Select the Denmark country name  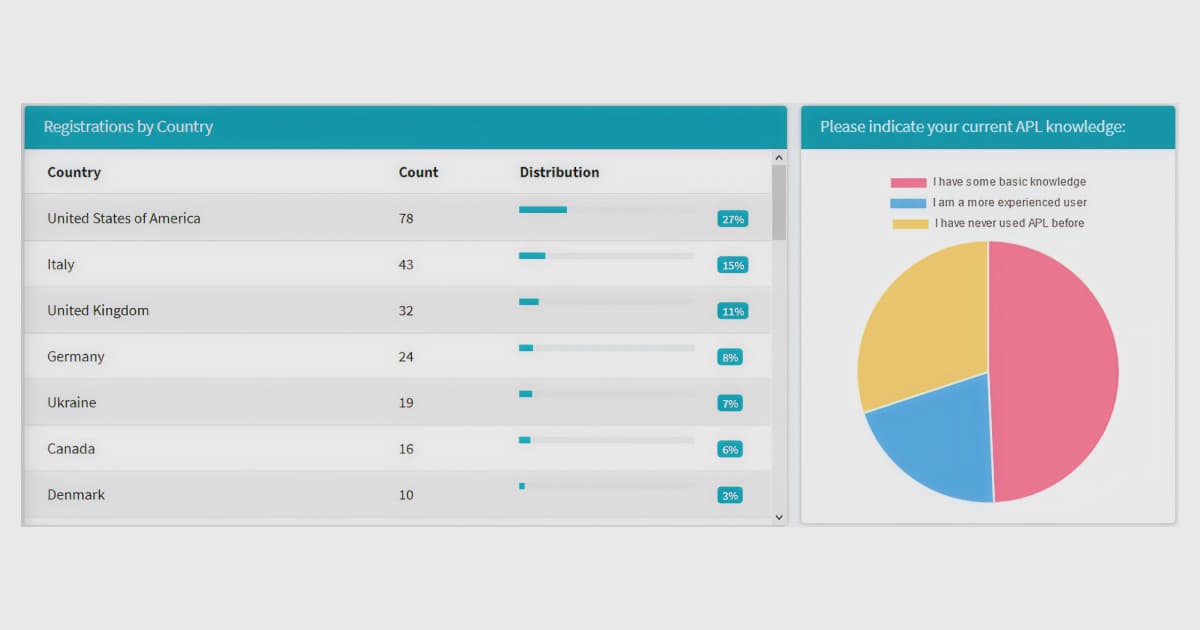click(x=76, y=495)
